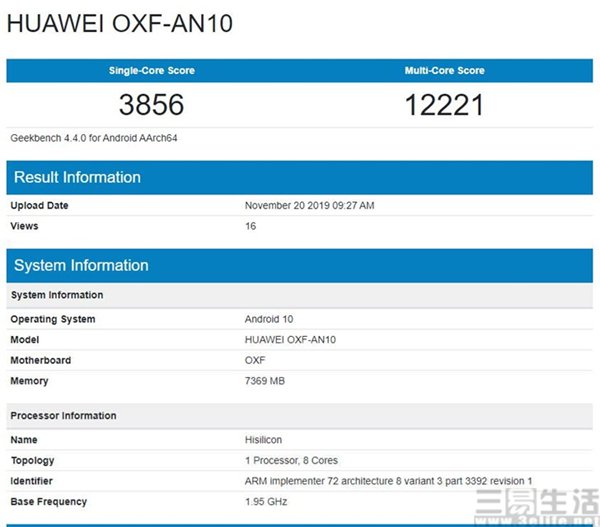This screenshot has width=600, height=527.
Task: Click the single-core score 3856
Action: (x=152, y=104)
